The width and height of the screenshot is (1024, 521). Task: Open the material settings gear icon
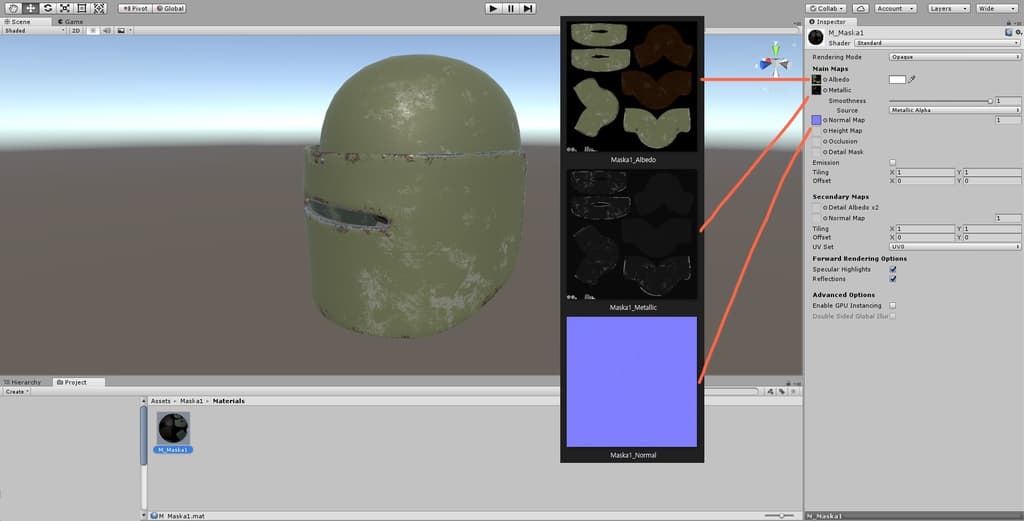point(1018,33)
